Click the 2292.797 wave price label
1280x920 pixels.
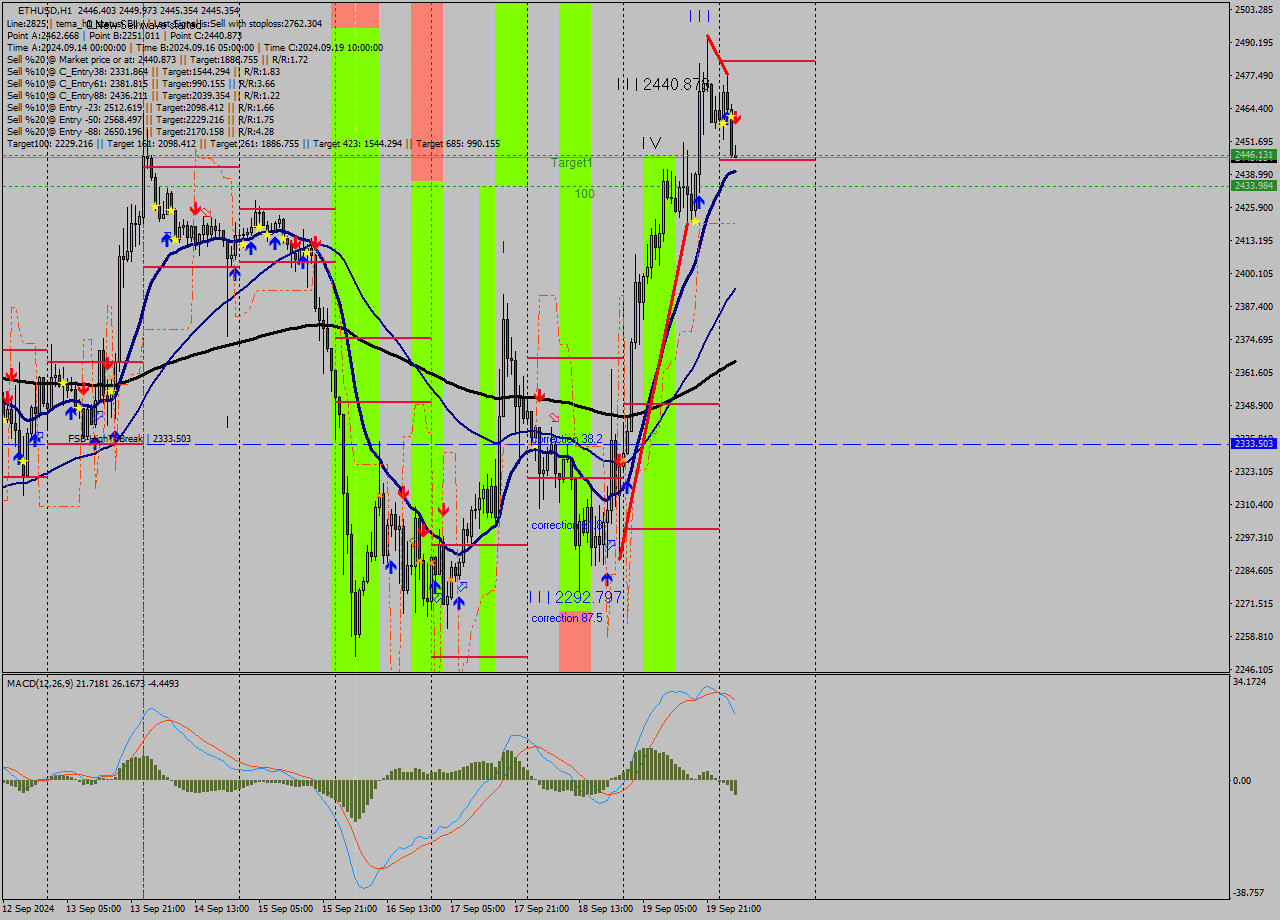coord(575,596)
